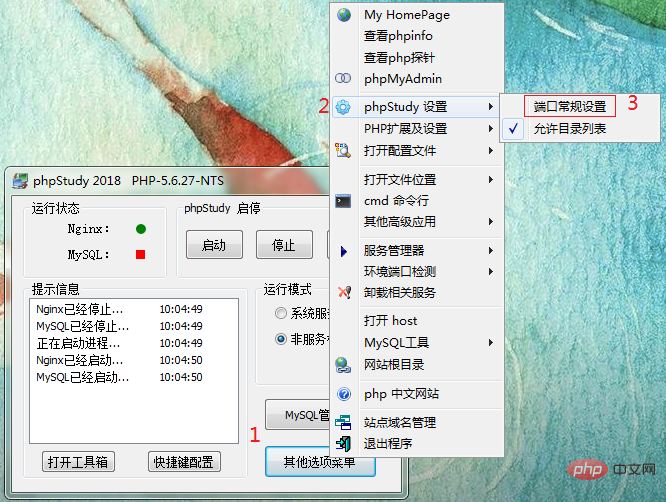Expand the 服务管理器 submenu arrow
Viewport: 666px width, 502px height.
click(x=491, y=251)
